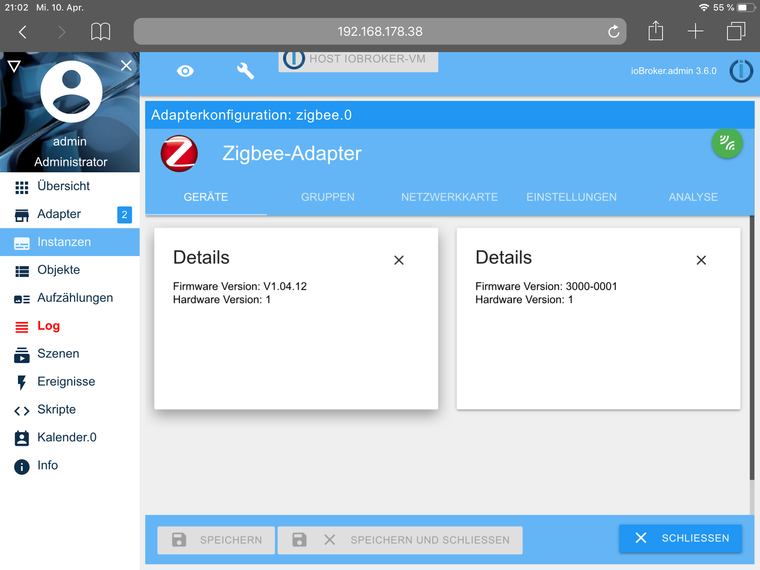This screenshot has width=760, height=570.
Task: Click Firmware Version: 3000-0001 text
Action: [546, 286]
